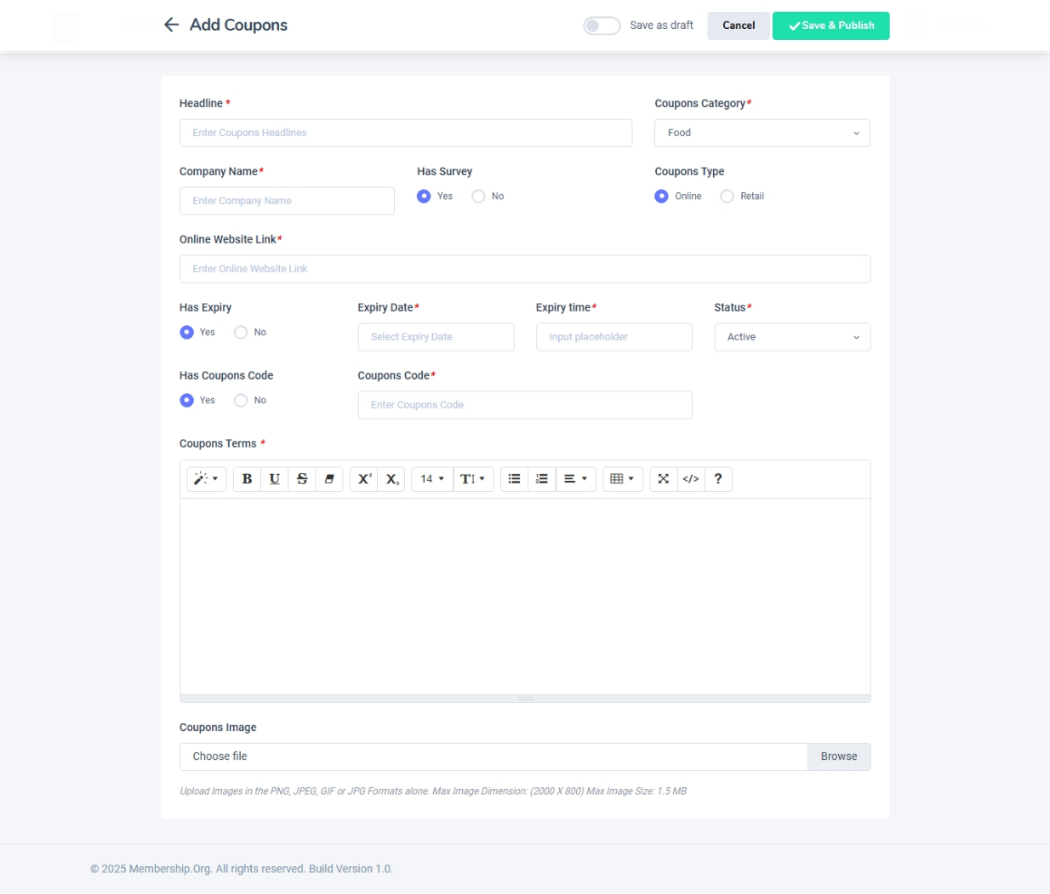
Task: Switch to code view in editor
Action: click(690, 479)
